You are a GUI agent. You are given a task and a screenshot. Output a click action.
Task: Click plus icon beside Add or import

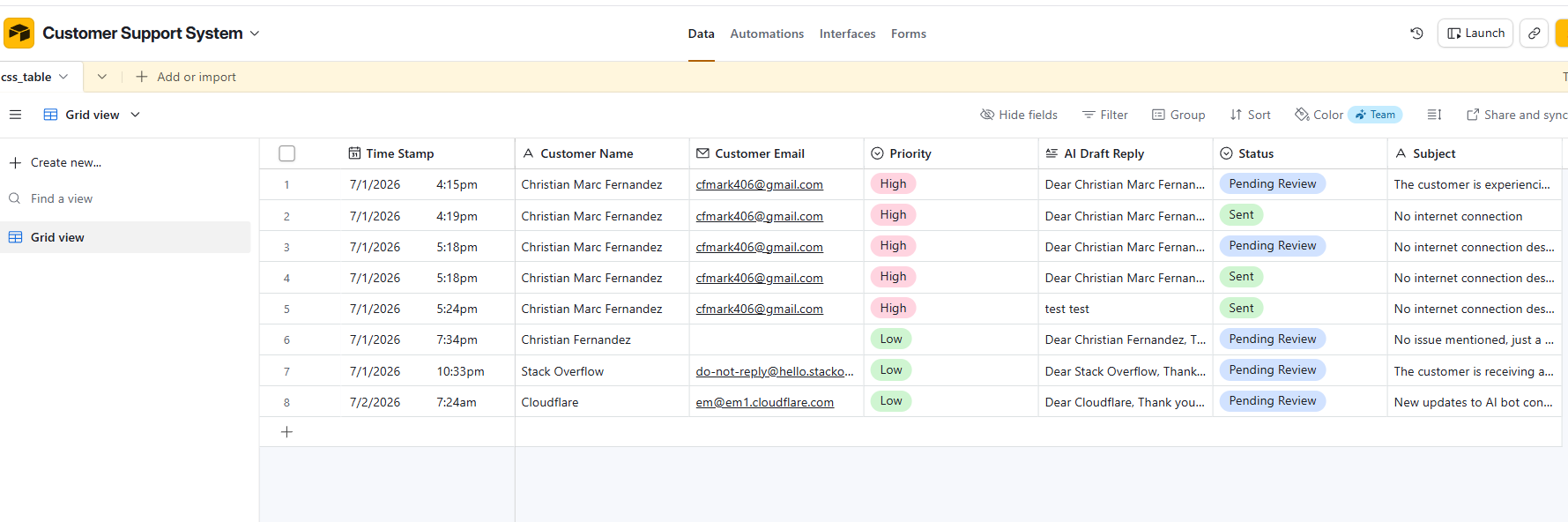pyautogui.click(x=142, y=77)
